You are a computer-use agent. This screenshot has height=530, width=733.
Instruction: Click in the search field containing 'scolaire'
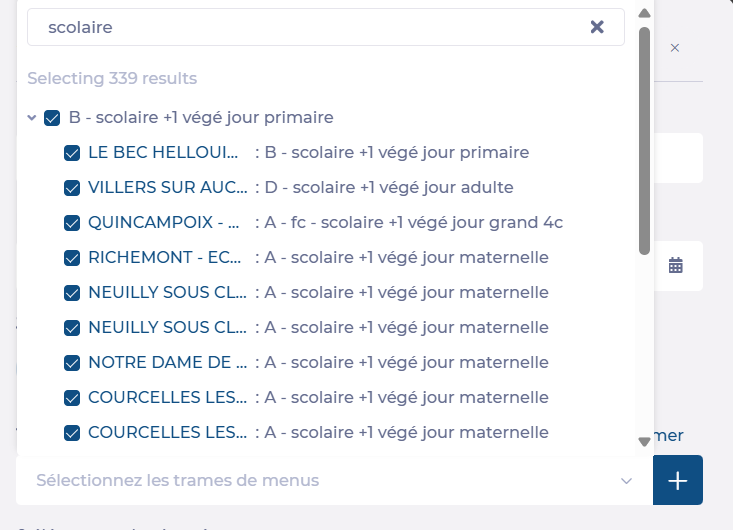300,28
